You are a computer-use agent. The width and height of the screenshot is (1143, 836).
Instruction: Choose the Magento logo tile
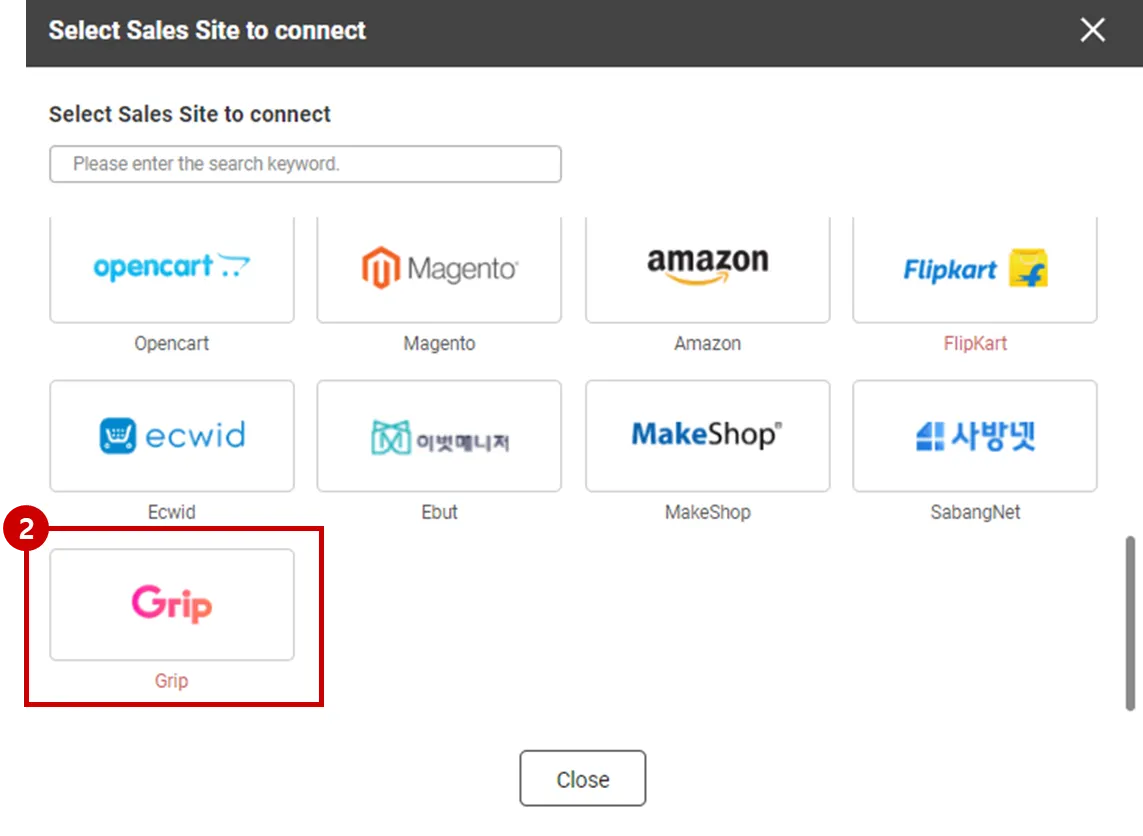point(439,268)
